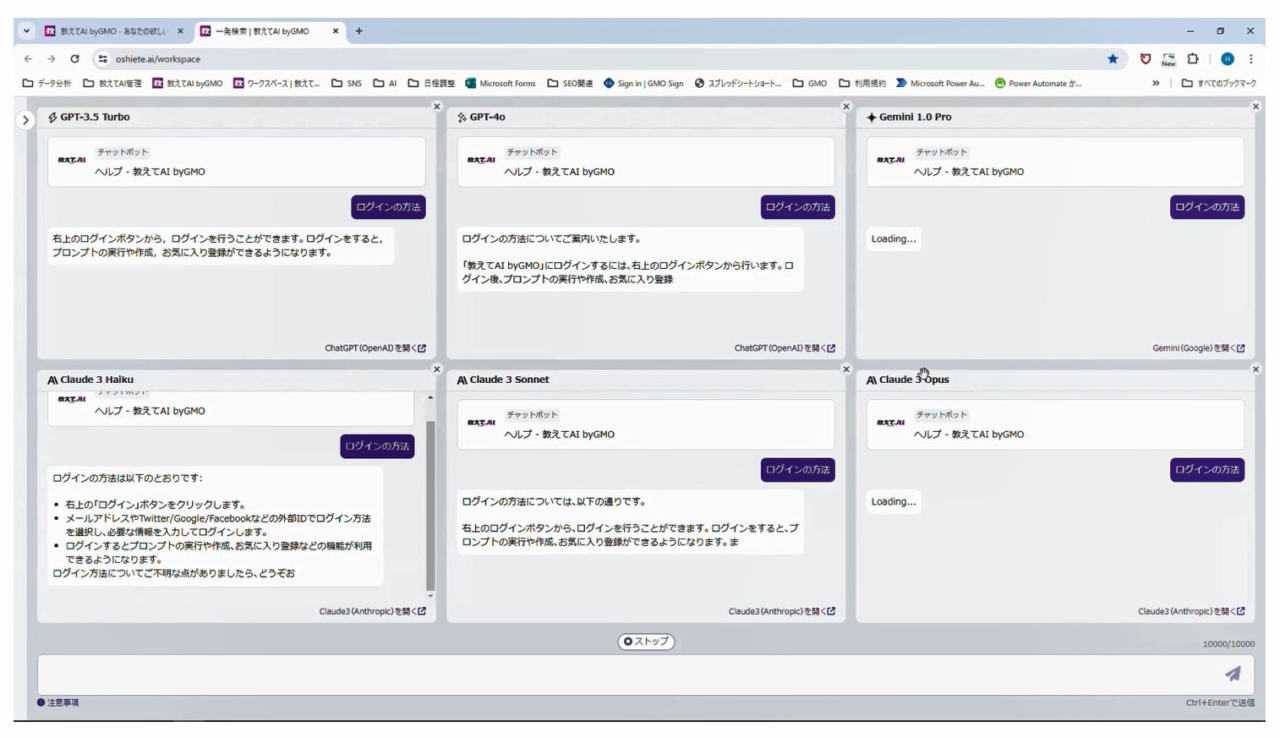Click the Claude 3 Haiku panel scrollbar

430,505
